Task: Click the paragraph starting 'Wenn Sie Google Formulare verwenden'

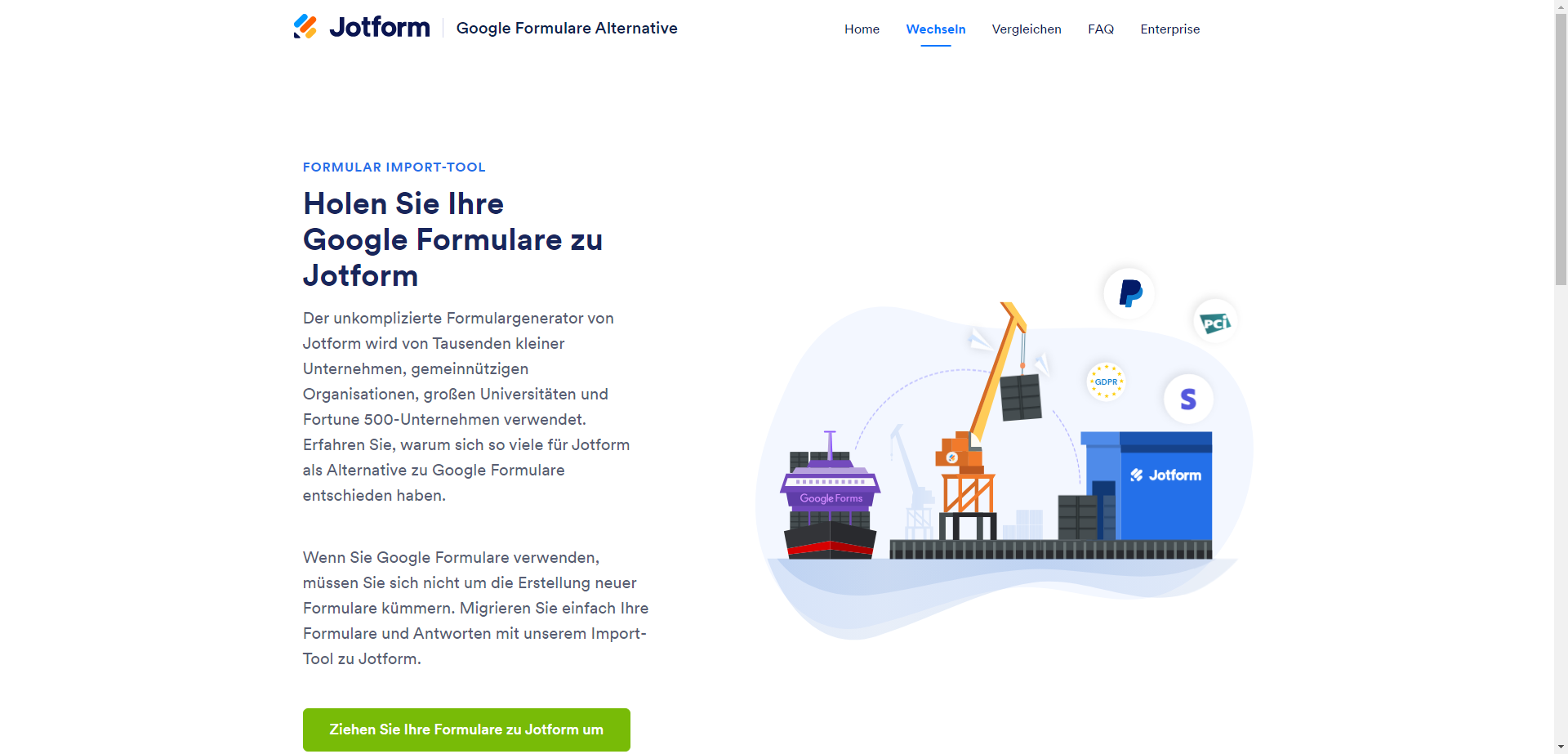Action: (x=476, y=608)
